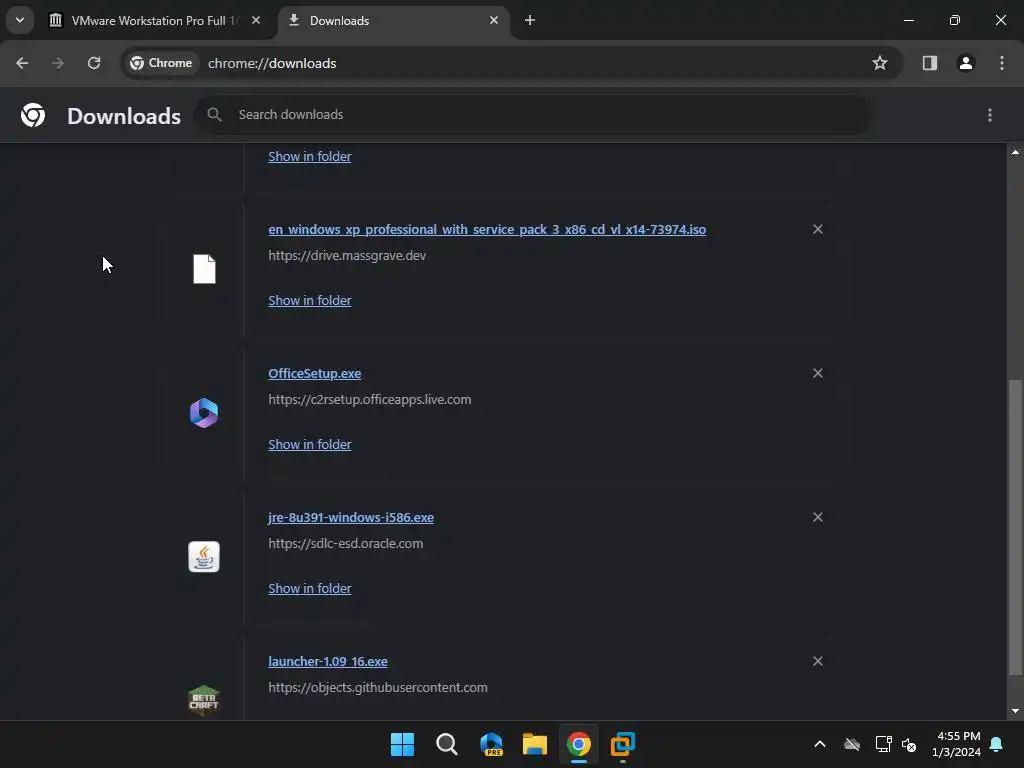Viewport: 1024px width, 768px height.
Task: Click the sdlc-esd.oracle.com source URL
Action: point(345,543)
